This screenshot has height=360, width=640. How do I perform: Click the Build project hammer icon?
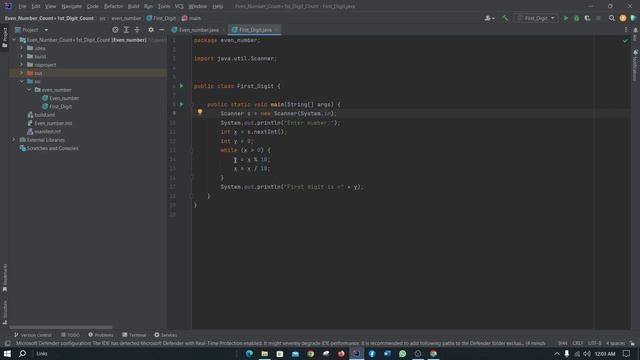505,18
